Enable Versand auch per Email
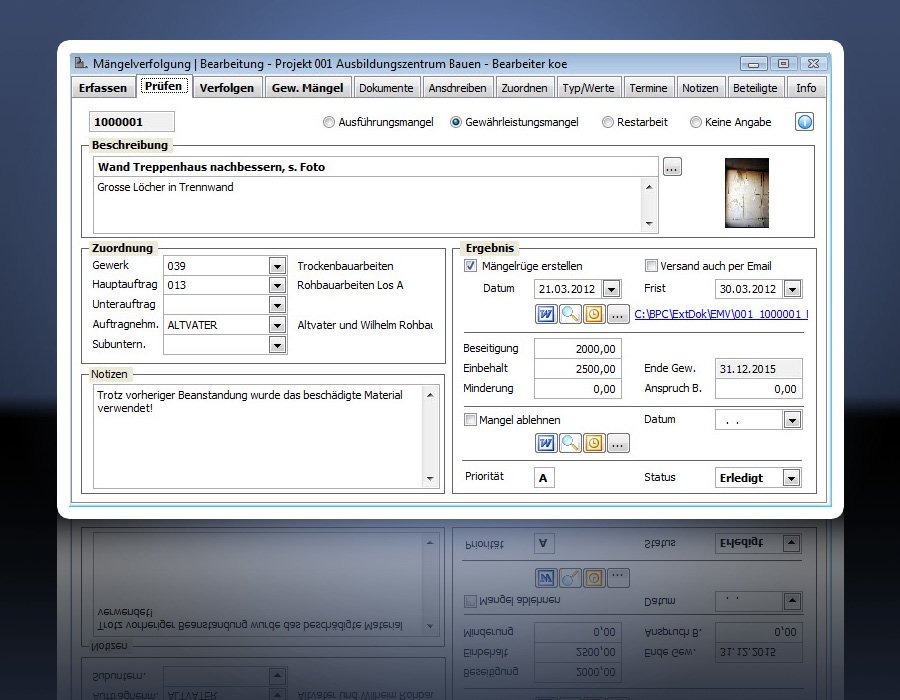The width and height of the screenshot is (900, 700). pos(651,266)
